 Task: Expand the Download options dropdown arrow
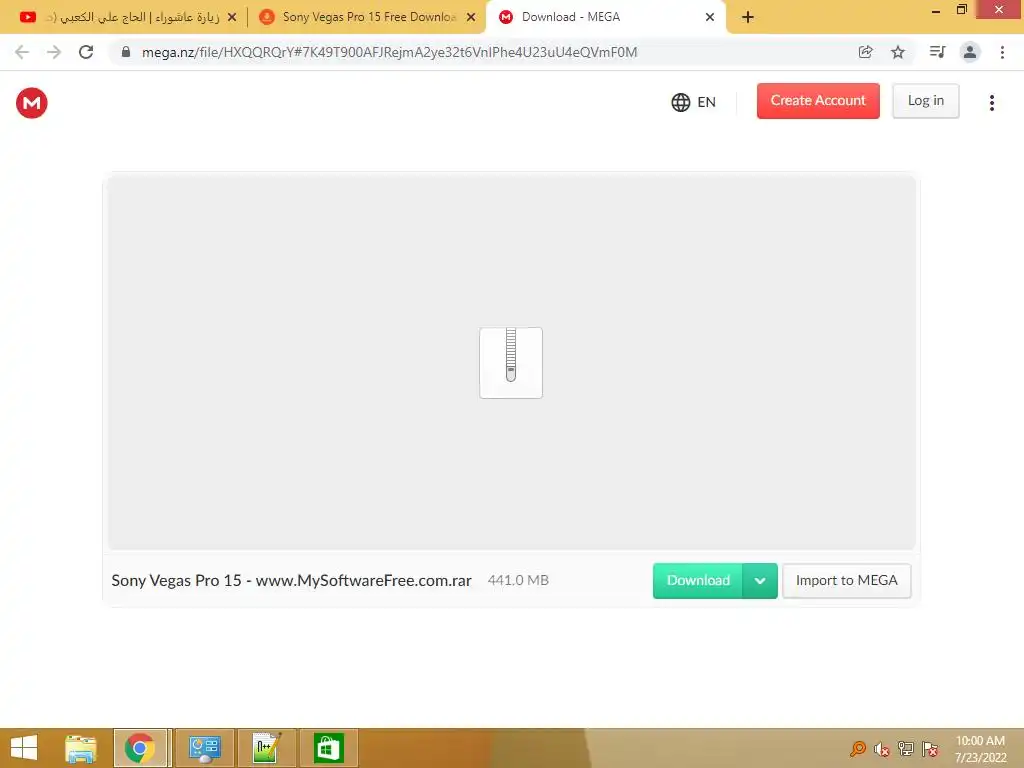point(760,581)
